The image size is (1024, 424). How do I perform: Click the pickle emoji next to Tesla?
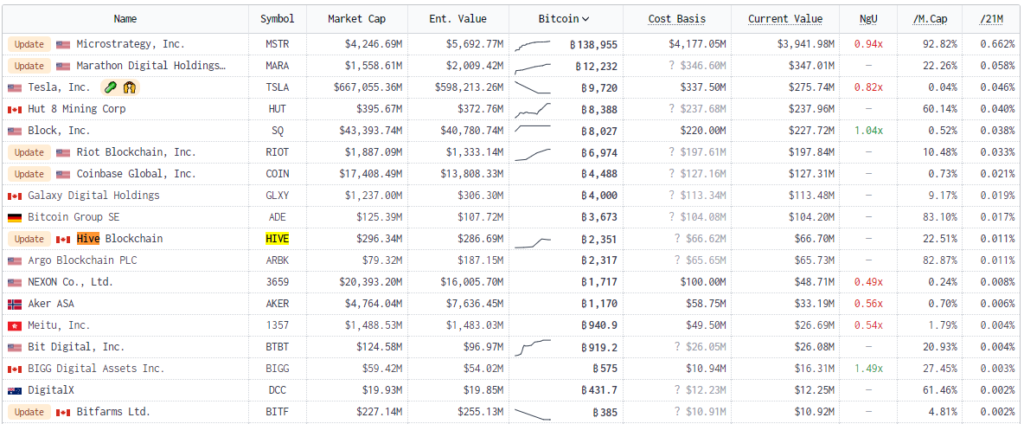pos(108,88)
